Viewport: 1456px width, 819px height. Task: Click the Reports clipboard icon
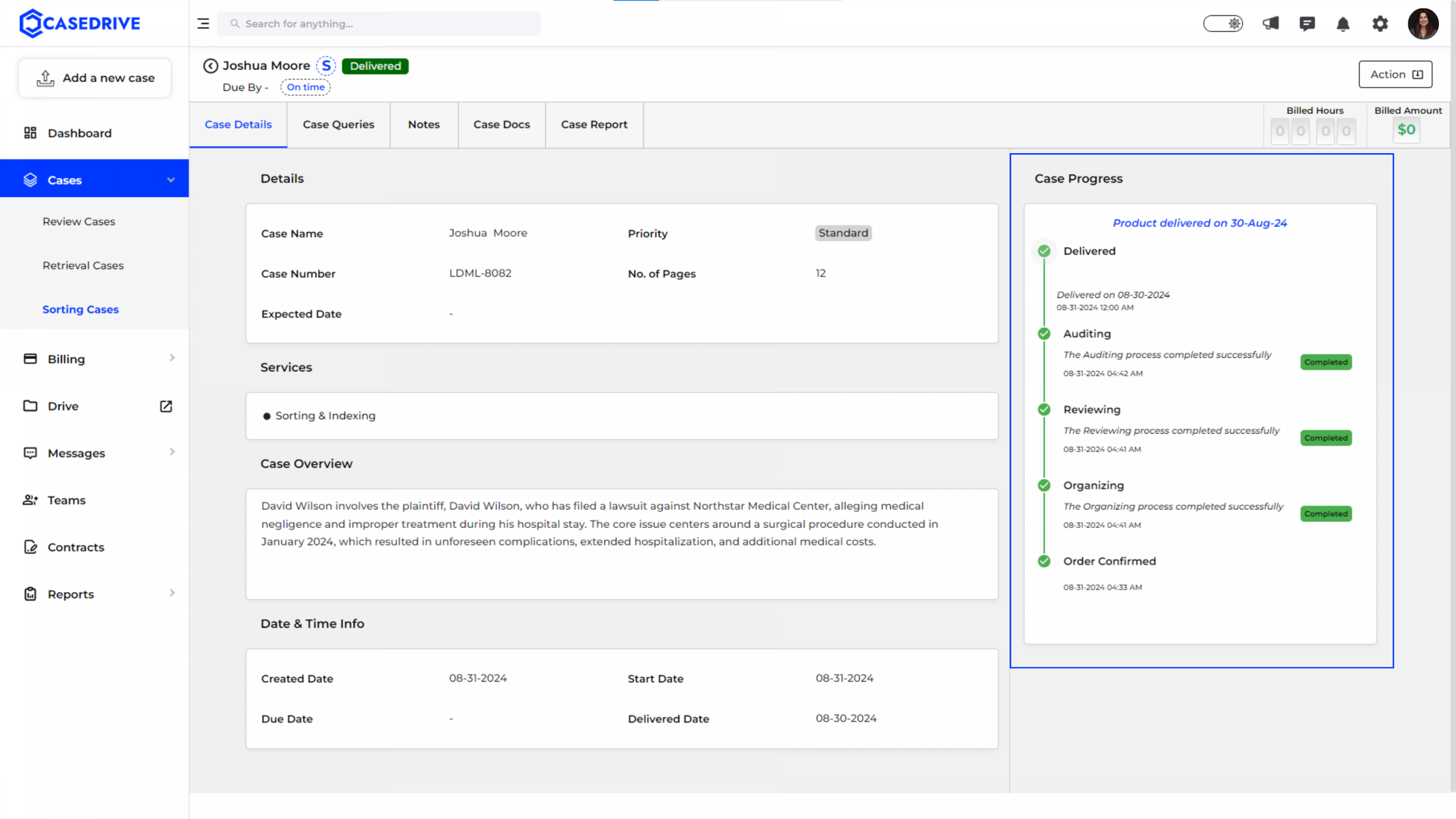(30, 594)
